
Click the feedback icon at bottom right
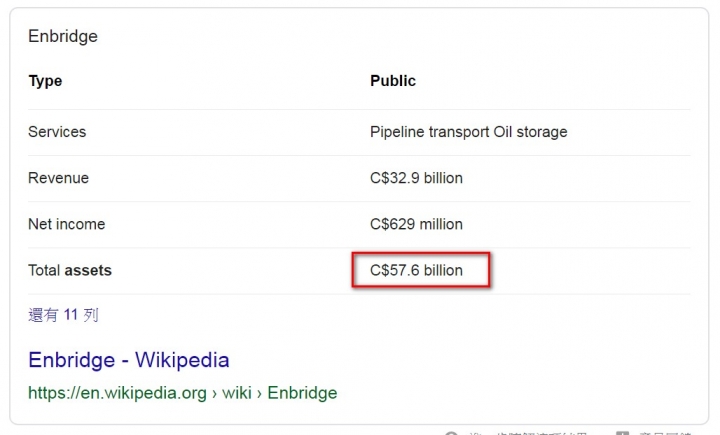(x=623, y=433)
